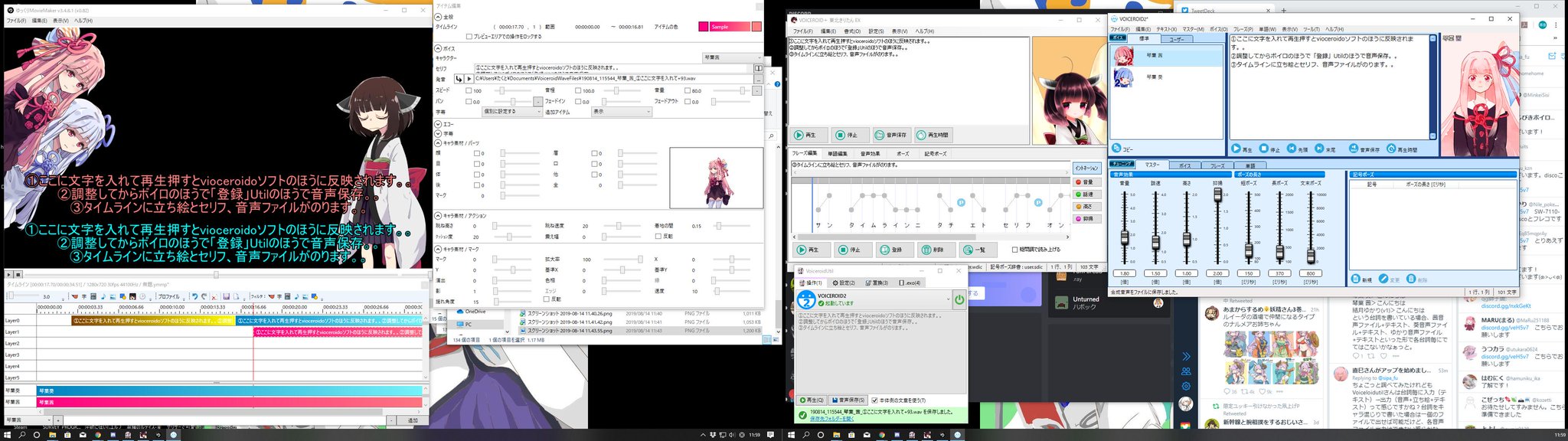Open 編集 menu in YukkuriMovieMaker
This screenshot has height=441, width=1568.
click(39, 21)
